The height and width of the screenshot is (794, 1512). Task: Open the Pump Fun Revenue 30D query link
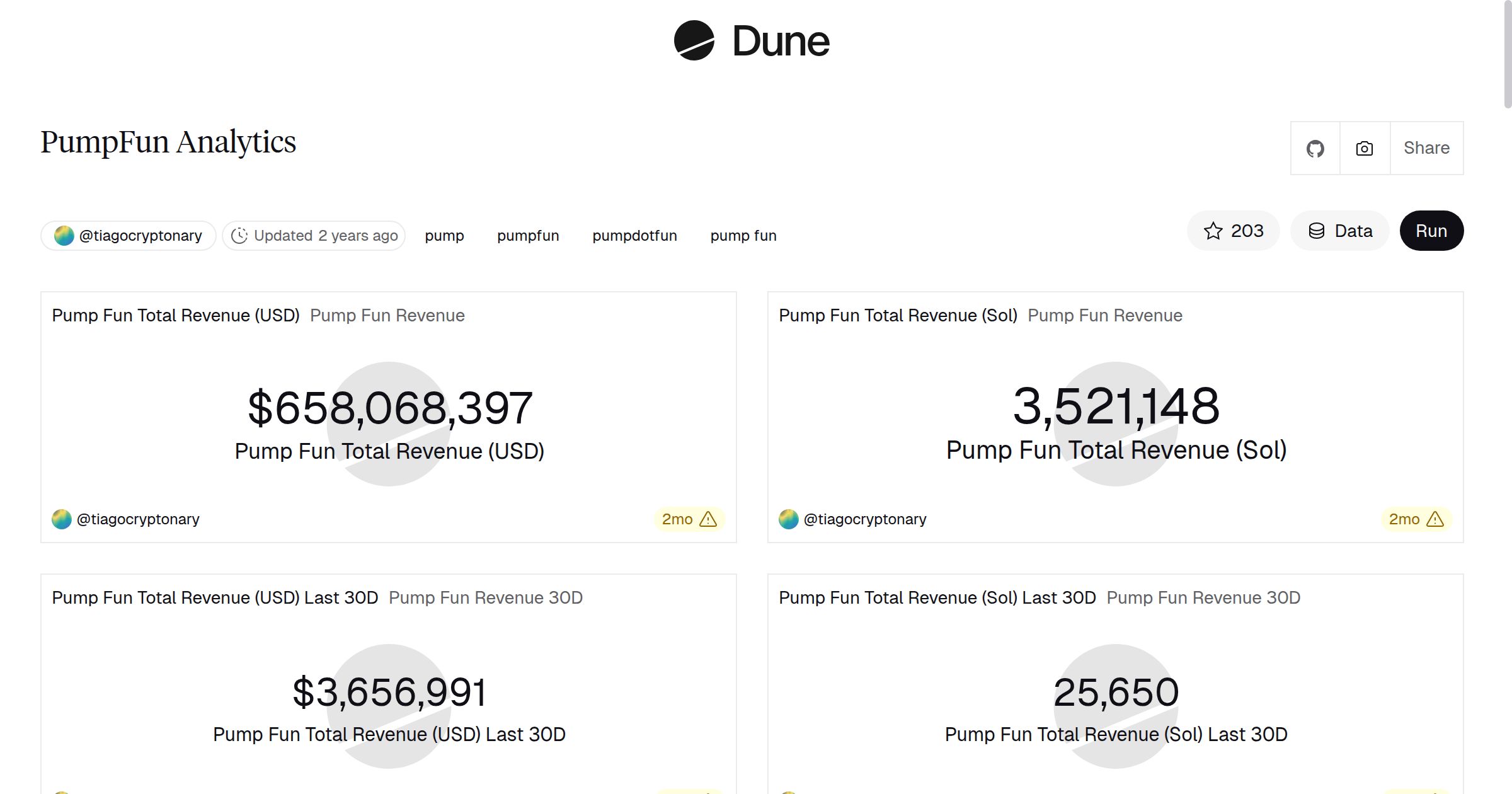[x=485, y=597]
